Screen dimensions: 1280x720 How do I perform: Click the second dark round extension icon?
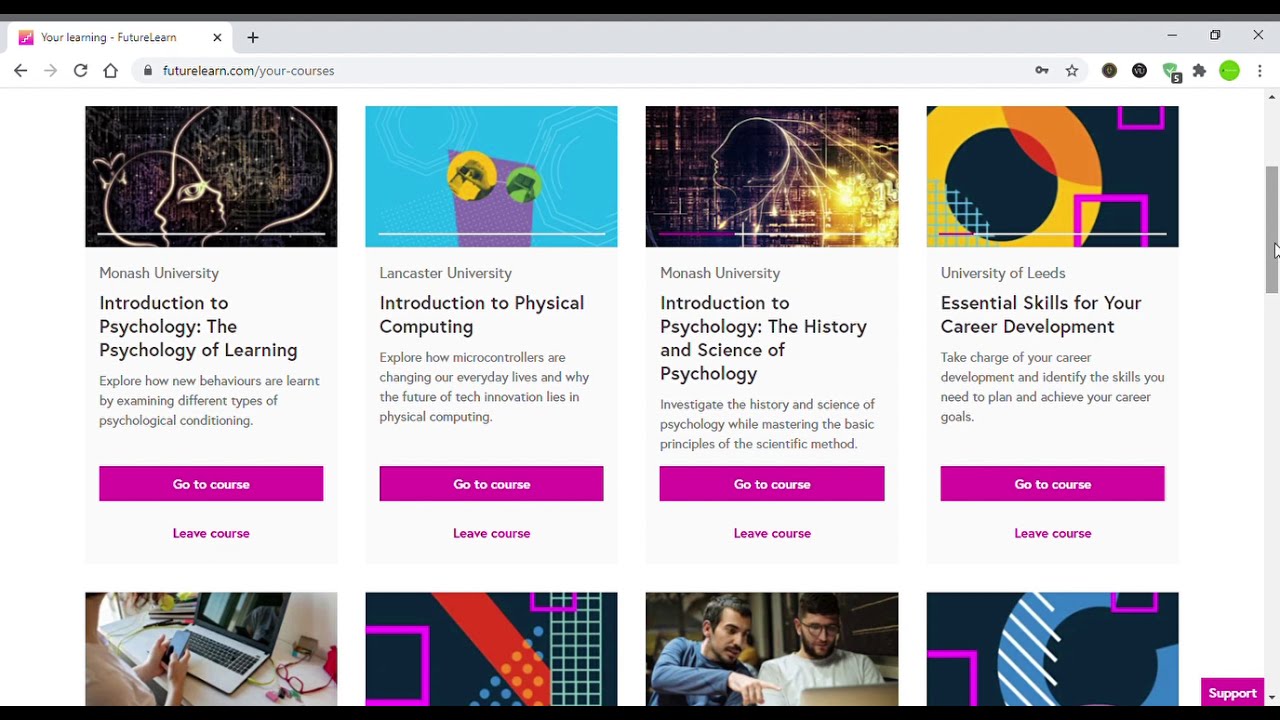pyautogui.click(x=1139, y=71)
